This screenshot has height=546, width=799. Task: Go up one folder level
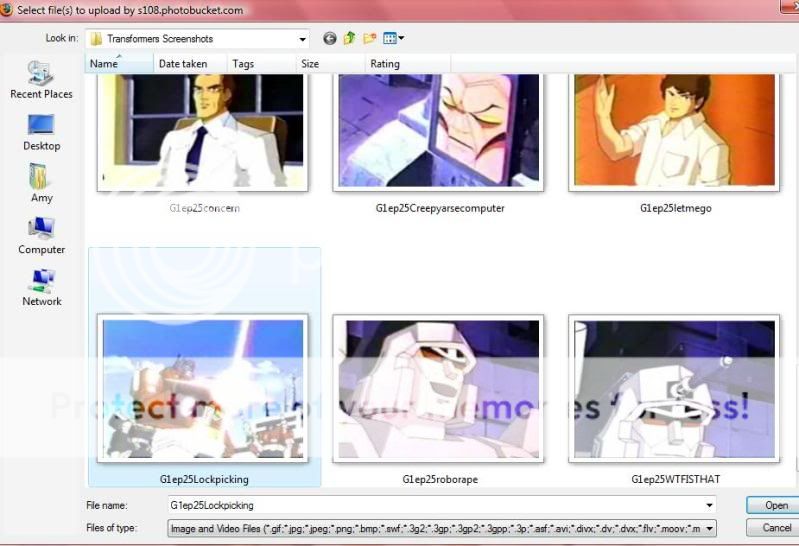click(x=350, y=38)
